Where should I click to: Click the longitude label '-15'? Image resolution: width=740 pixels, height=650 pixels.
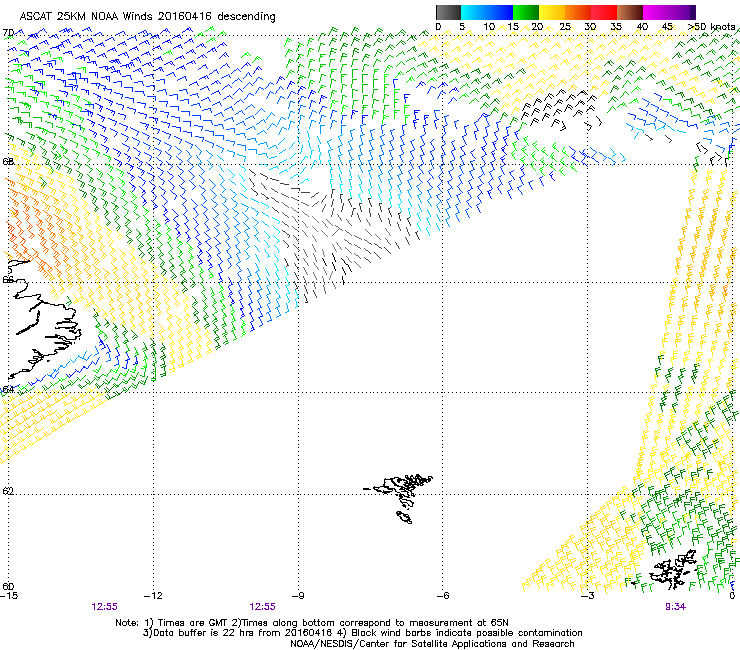(9, 596)
